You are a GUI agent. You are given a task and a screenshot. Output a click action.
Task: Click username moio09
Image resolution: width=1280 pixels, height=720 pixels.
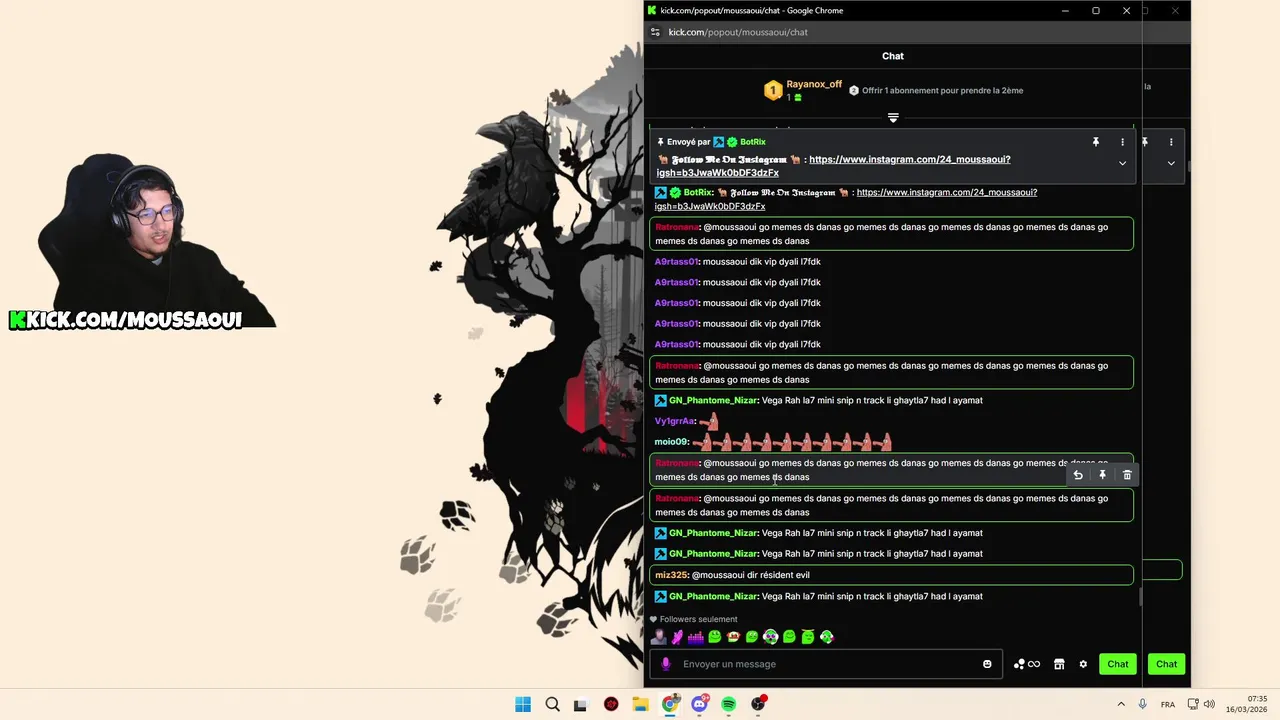point(671,441)
